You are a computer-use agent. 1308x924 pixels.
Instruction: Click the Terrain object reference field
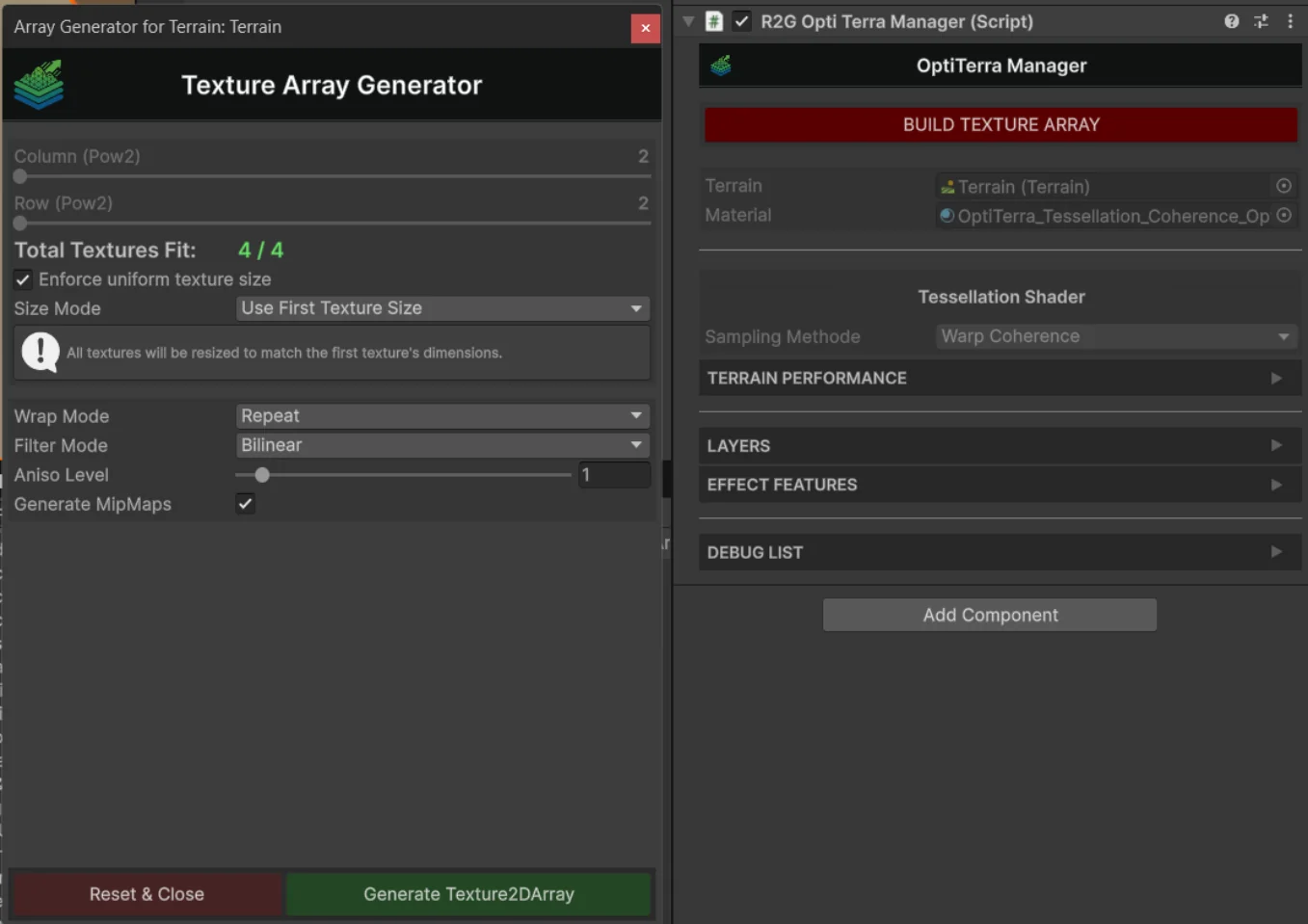(1116, 187)
